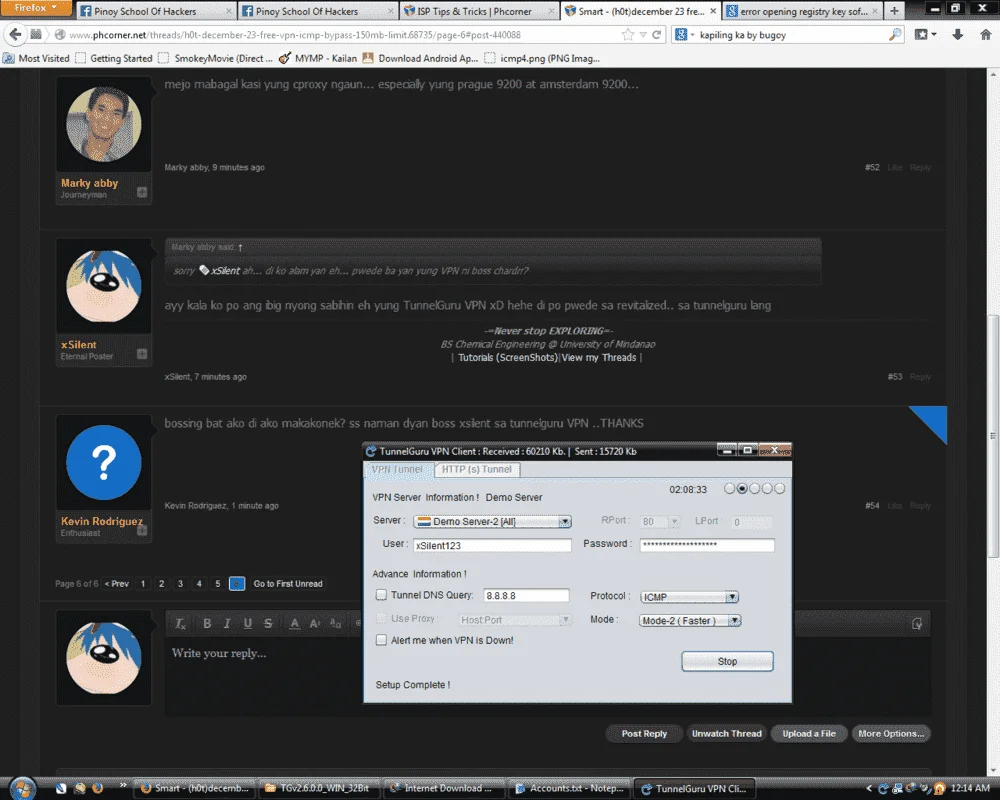Toggle the Use Proxy checkbox
The image size is (1000, 800).
[381, 618]
